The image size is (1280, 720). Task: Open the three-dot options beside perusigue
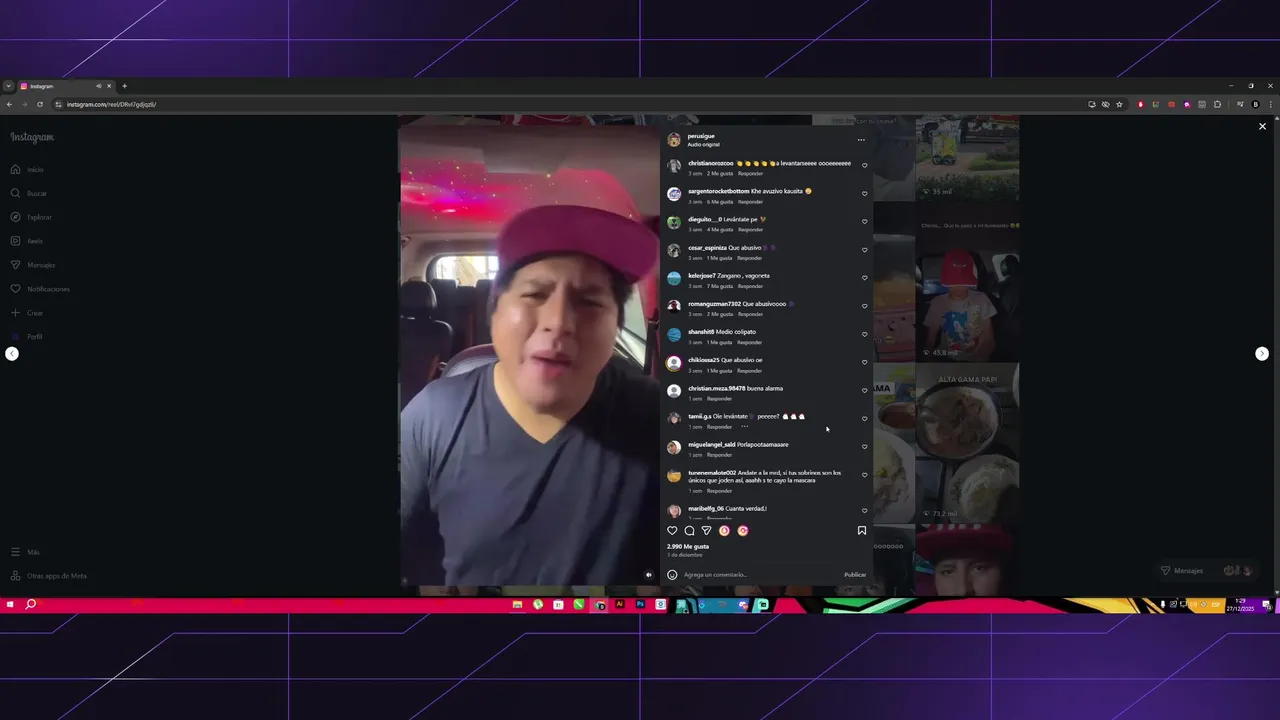pyautogui.click(x=861, y=140)
